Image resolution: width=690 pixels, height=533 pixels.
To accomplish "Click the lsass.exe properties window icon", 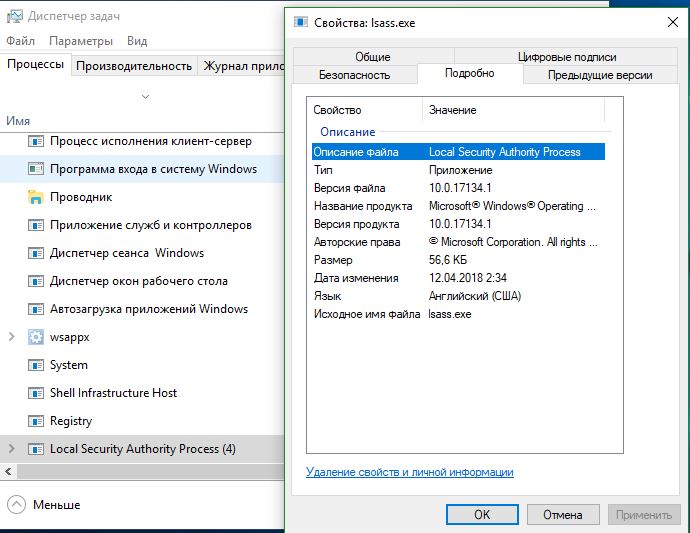I will pos(299,21).
